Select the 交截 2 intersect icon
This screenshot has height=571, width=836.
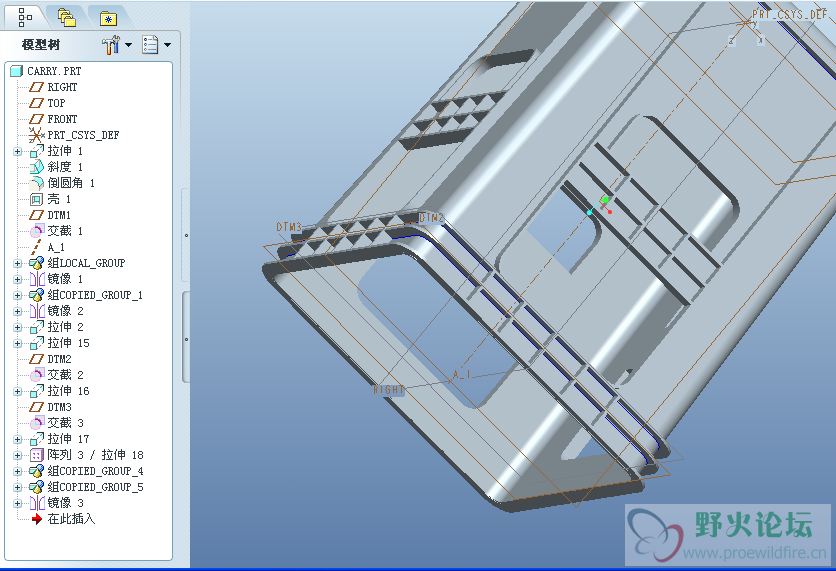(x=36, y=375)
